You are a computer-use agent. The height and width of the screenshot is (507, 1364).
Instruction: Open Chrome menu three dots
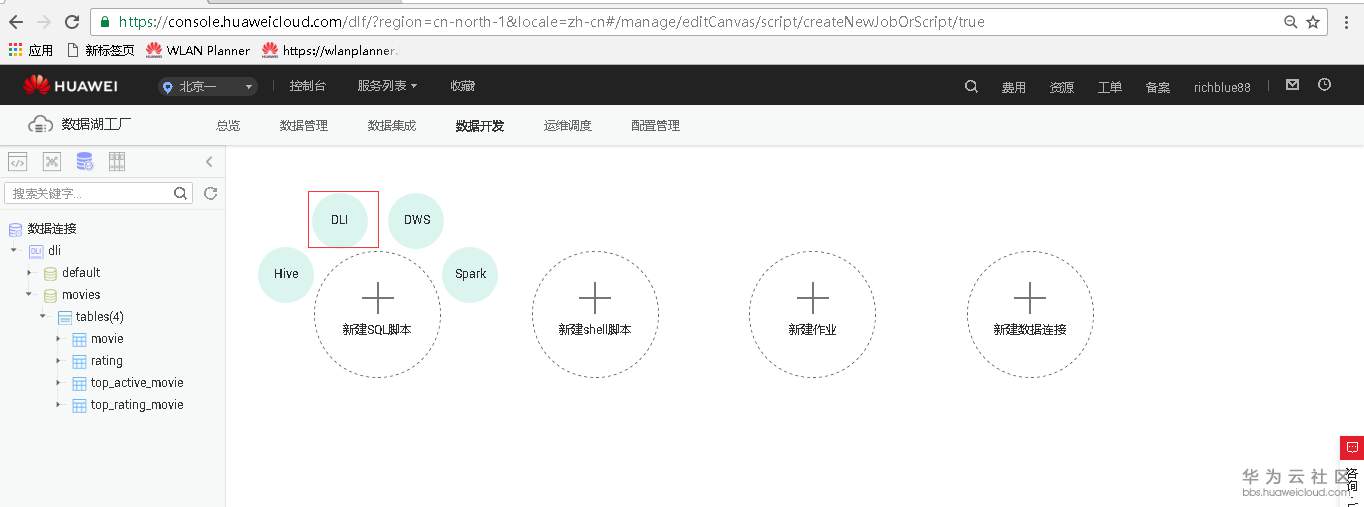[1346, 22]
